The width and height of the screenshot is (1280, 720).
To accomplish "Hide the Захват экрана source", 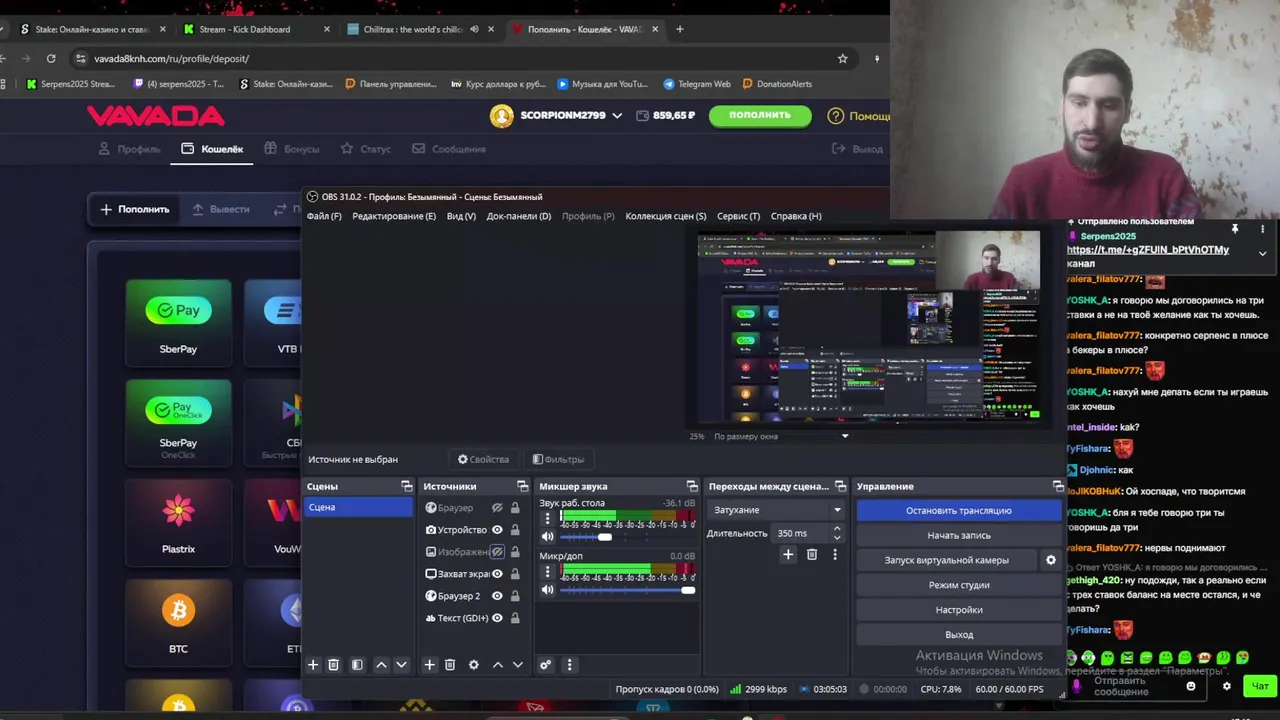I will tap(497, 574).
